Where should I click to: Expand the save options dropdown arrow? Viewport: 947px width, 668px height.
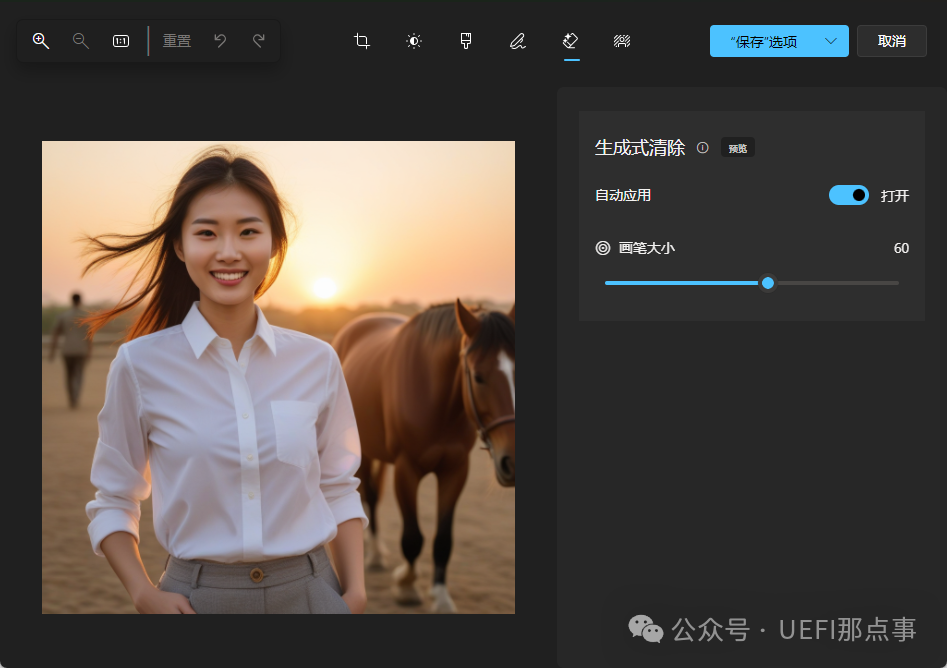(831, 41)
